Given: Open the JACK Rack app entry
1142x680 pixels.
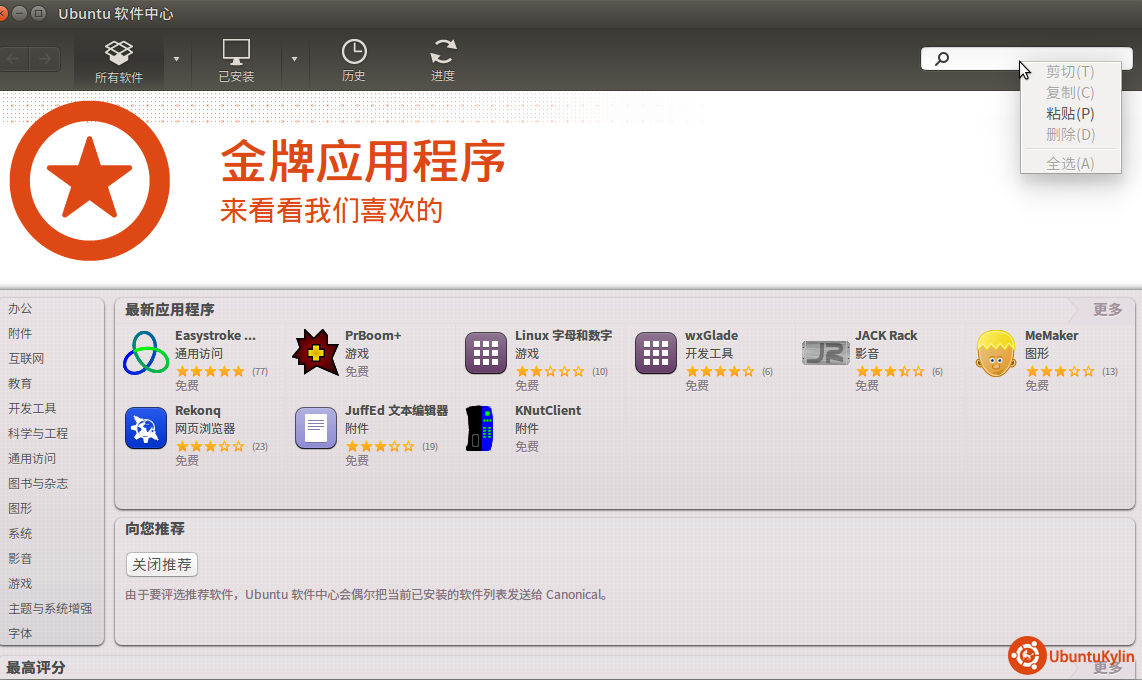Looking at the screenshot, I should (885, 336).
